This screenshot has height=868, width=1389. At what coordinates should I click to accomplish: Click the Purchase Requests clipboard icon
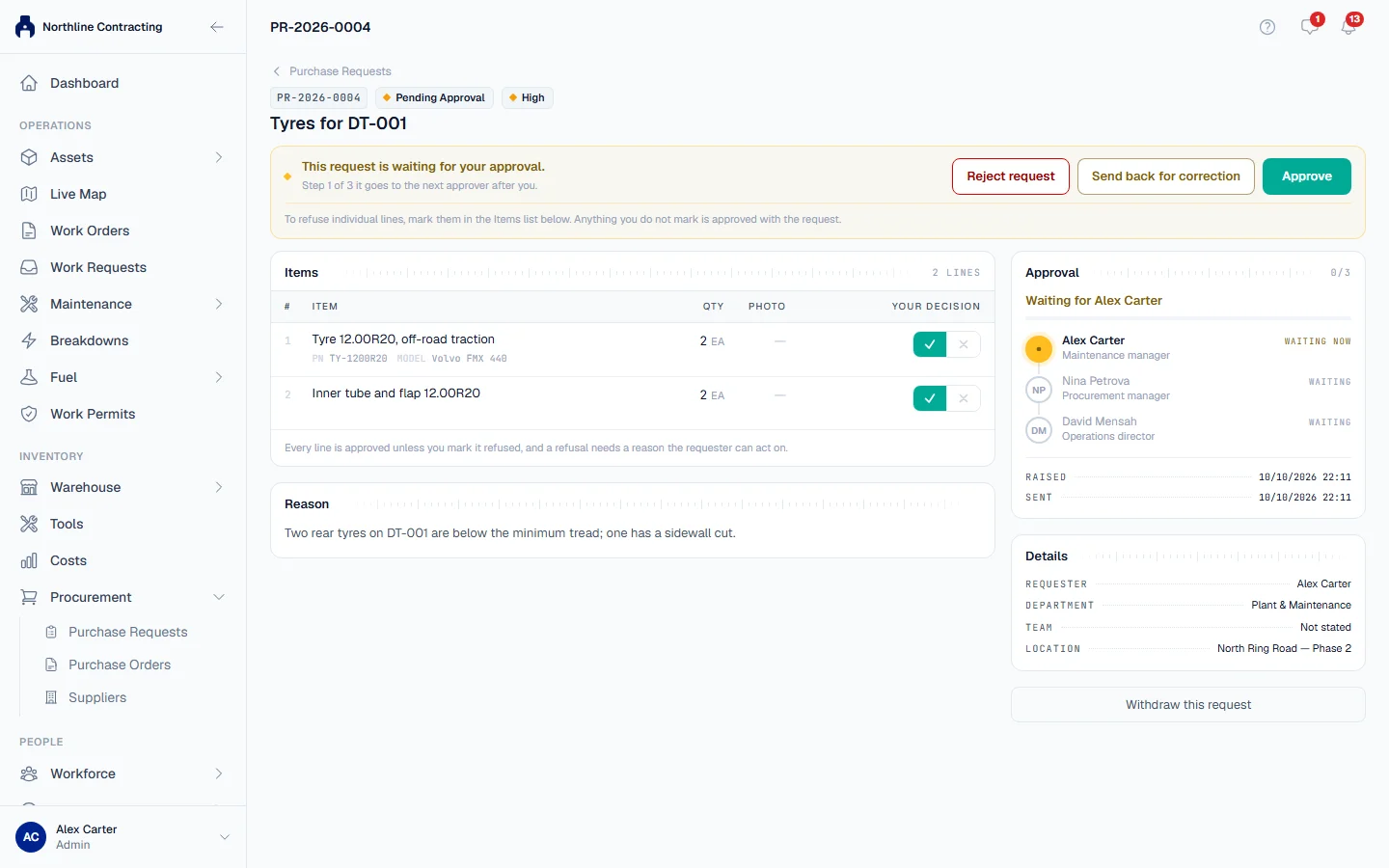click(51, 632)
